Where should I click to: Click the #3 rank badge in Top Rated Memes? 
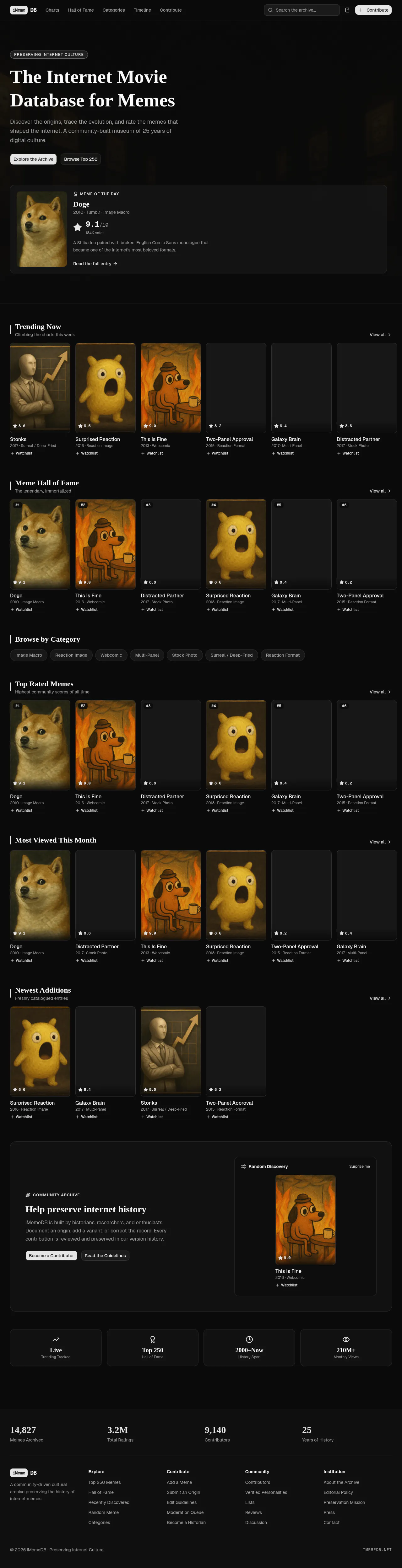point(148,706)
